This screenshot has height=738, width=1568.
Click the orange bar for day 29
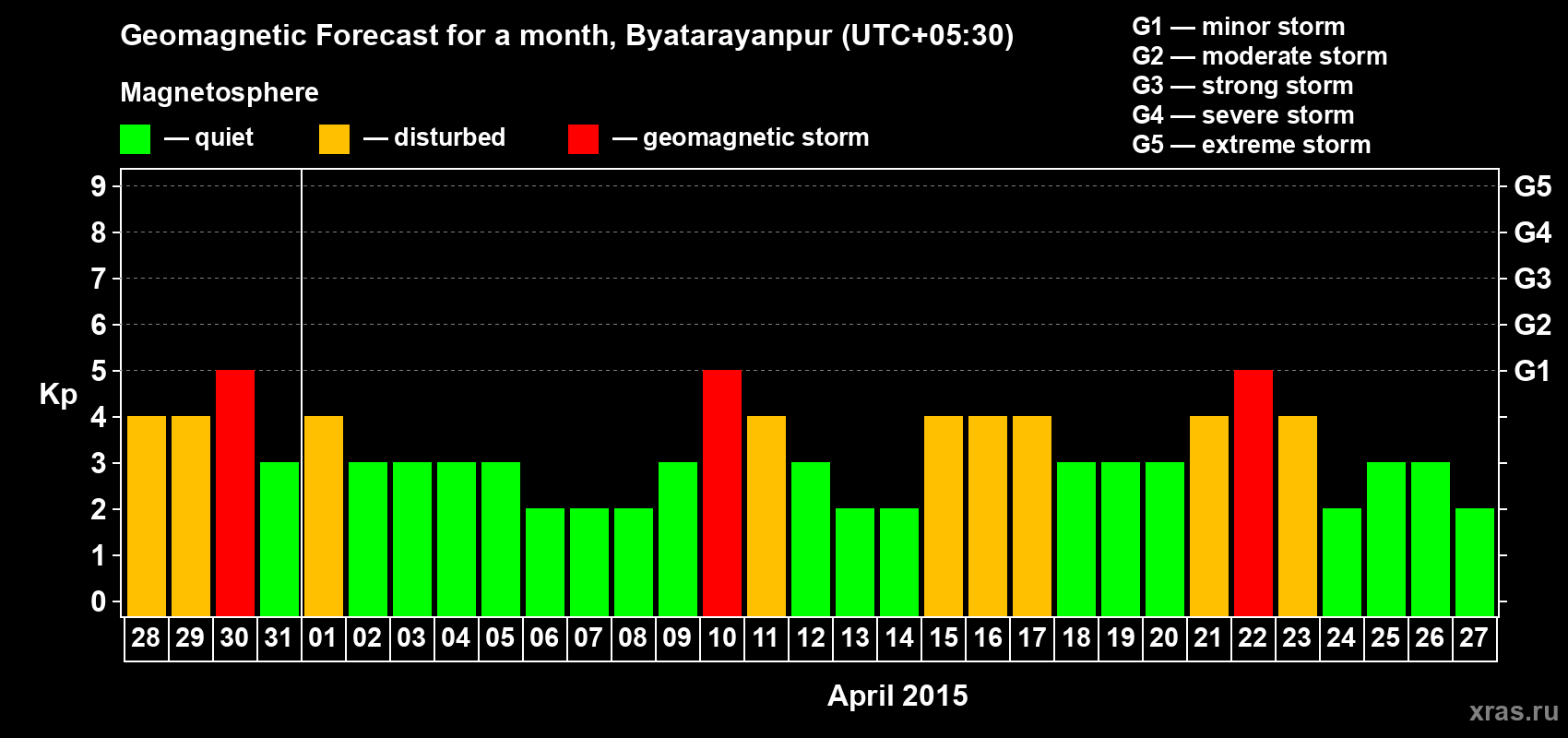tap(191, 517)
